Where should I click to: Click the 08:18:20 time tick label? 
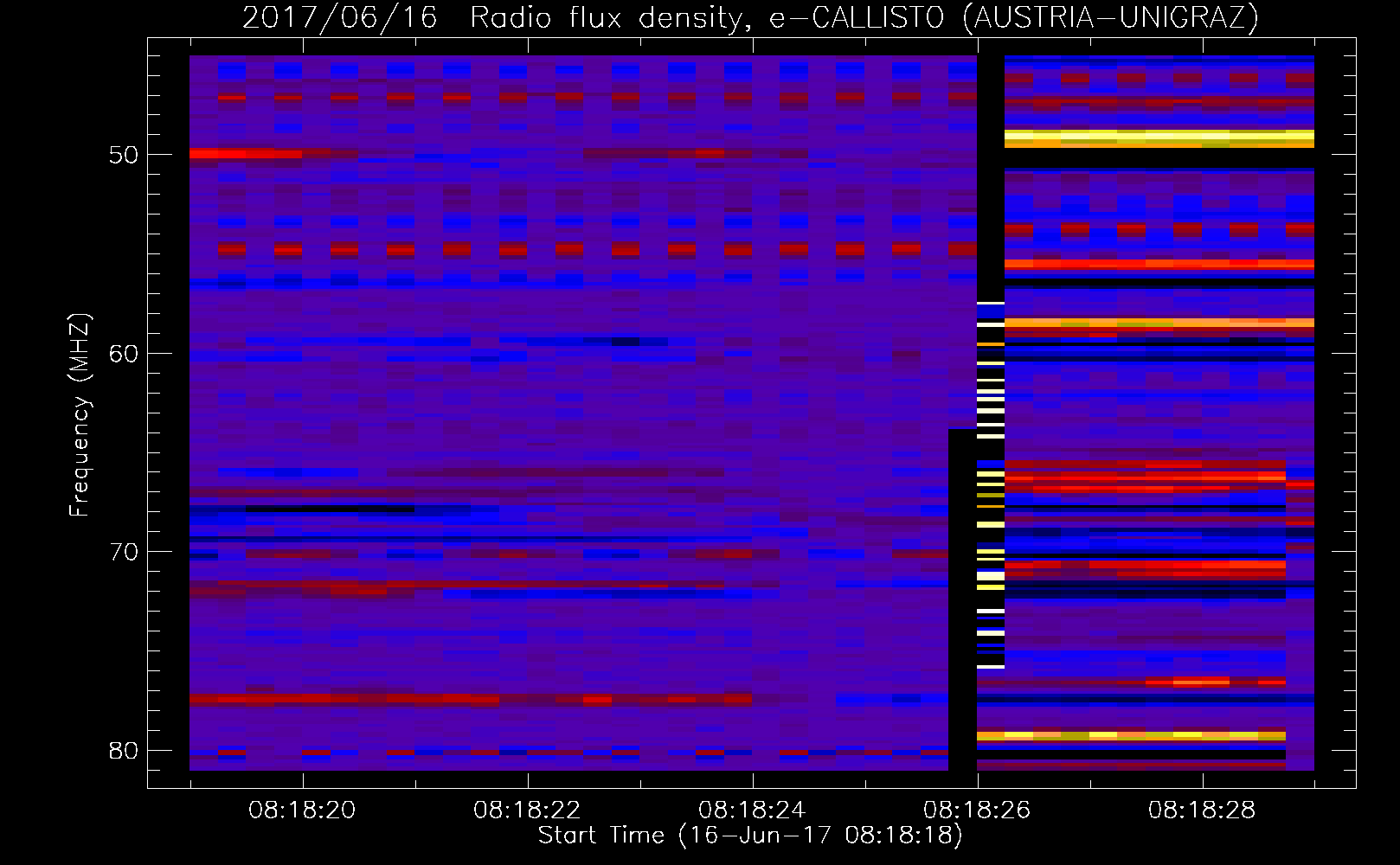click(x=302, y=811)
